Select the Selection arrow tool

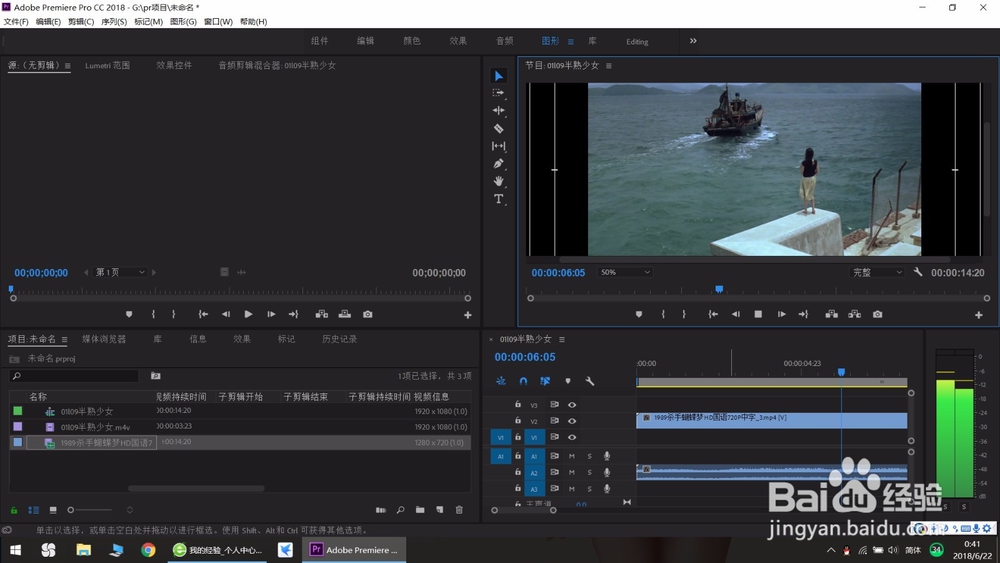(x=499, y=76)
